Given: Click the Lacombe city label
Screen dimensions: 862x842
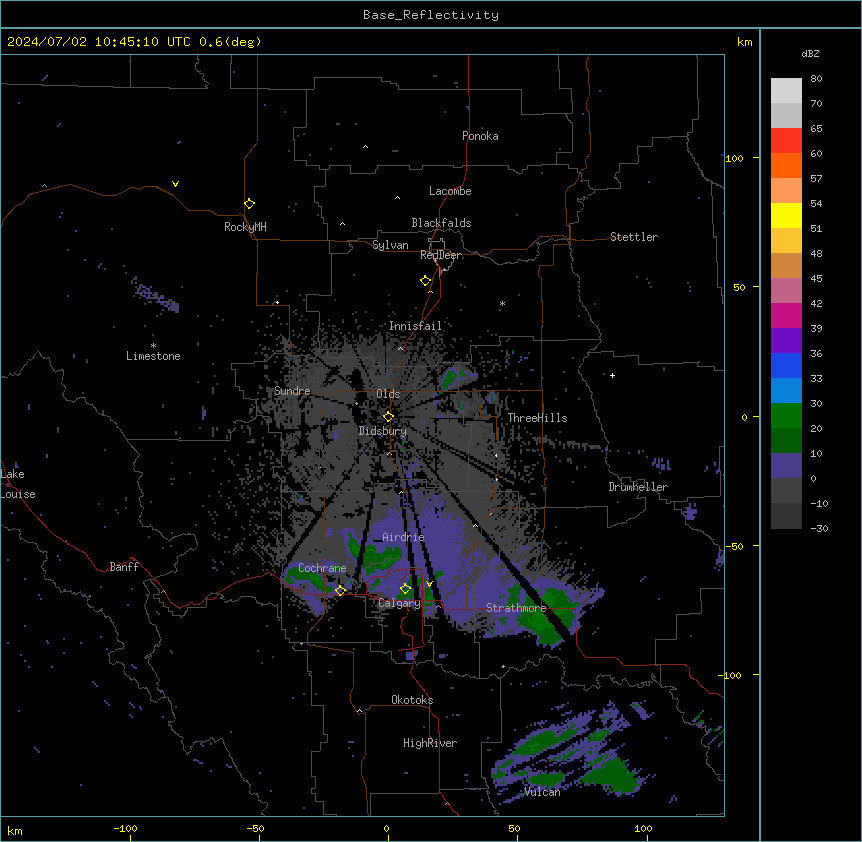Looking at the screenshot, I should pos(450,191).
